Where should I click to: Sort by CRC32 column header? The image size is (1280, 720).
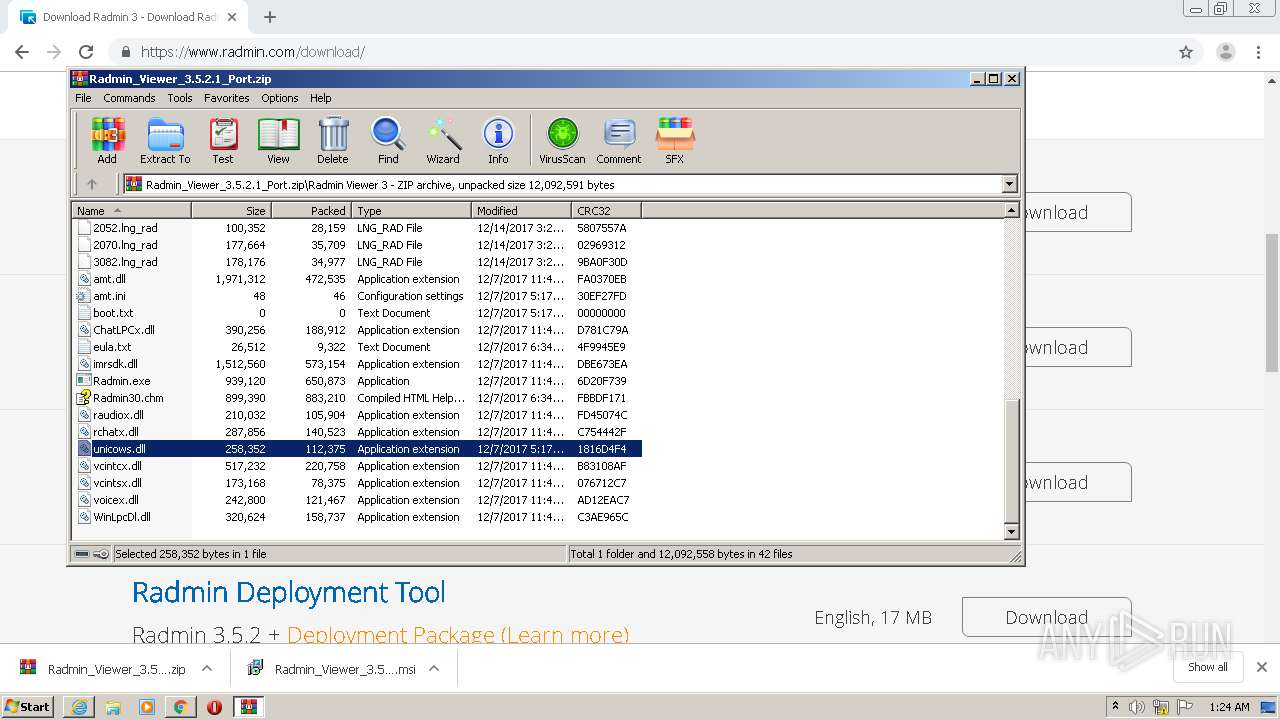click(606, 211)
